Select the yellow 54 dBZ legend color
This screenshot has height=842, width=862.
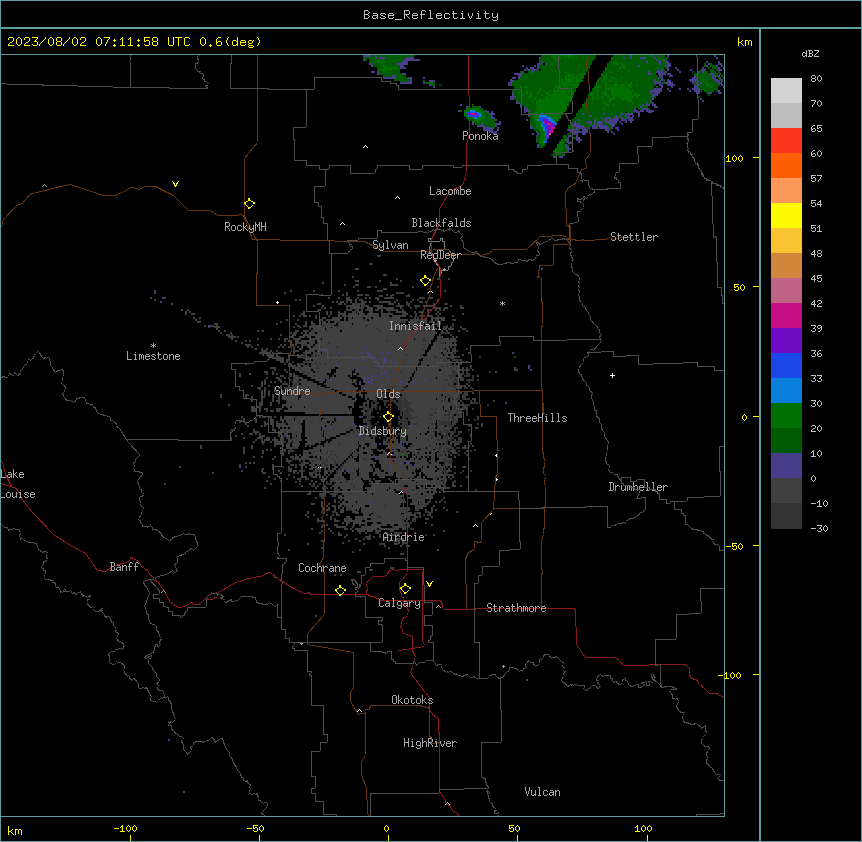coord(786,215)
